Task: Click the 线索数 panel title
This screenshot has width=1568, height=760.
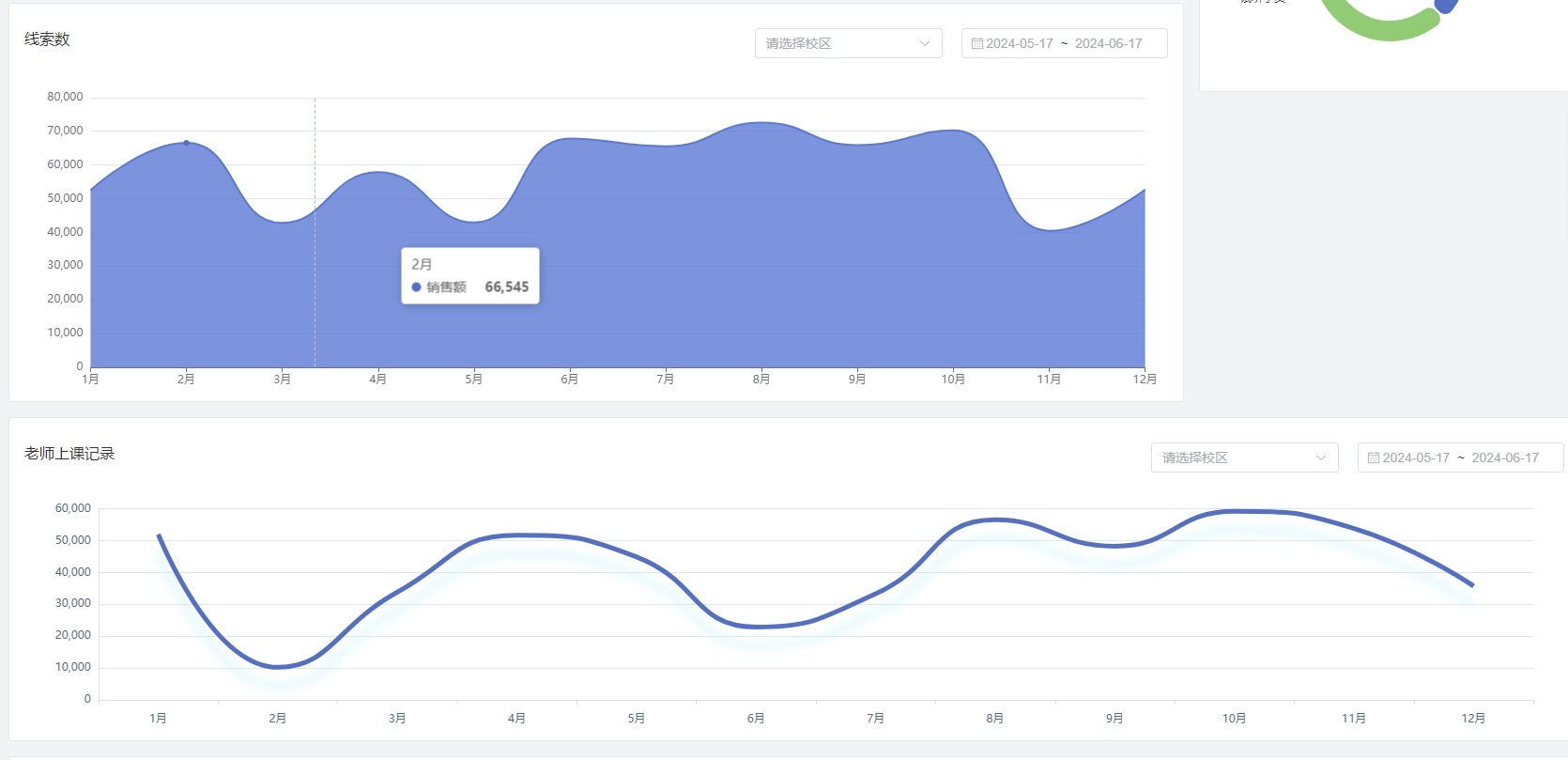Action: point(47,39)
